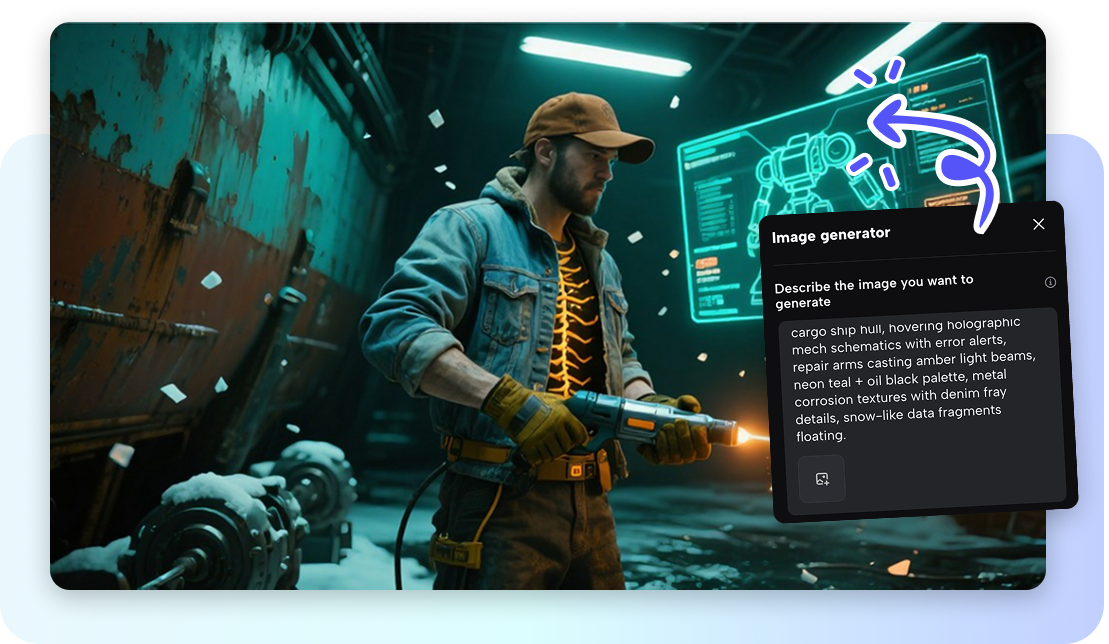Screen dimensions: 1109x644
Task: Click the "Describe the image you want to generate" label
Action: (x=873, y=291)
